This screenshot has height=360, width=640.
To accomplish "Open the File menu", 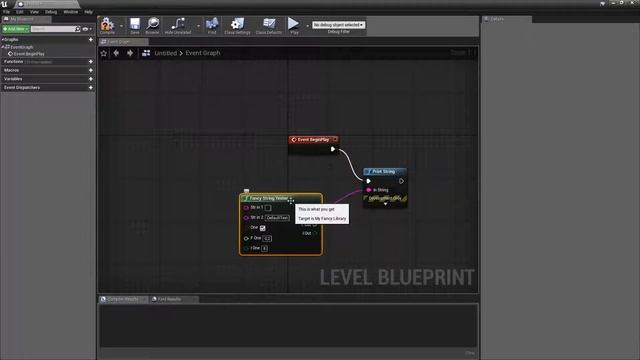I will pyautogui.click(x=7, y=12).
